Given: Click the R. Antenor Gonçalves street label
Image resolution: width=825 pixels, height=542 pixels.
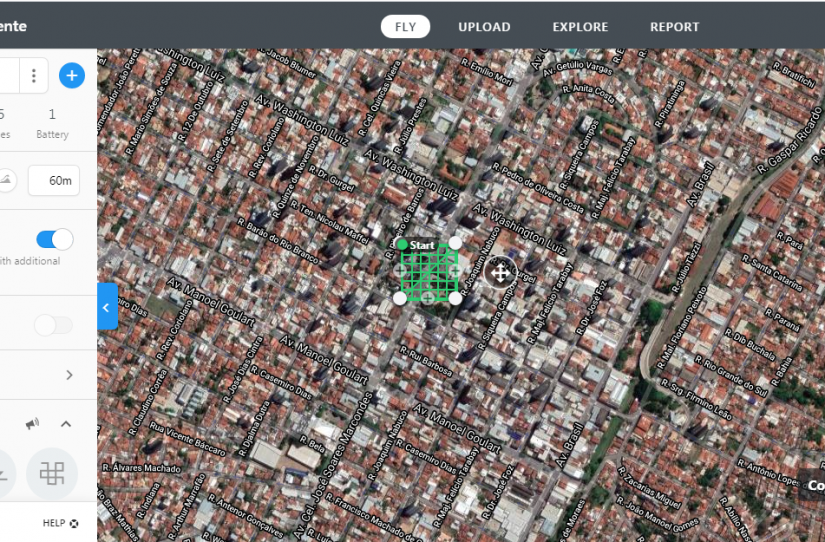Looking at the screenshot, I should tap(246, 516).
